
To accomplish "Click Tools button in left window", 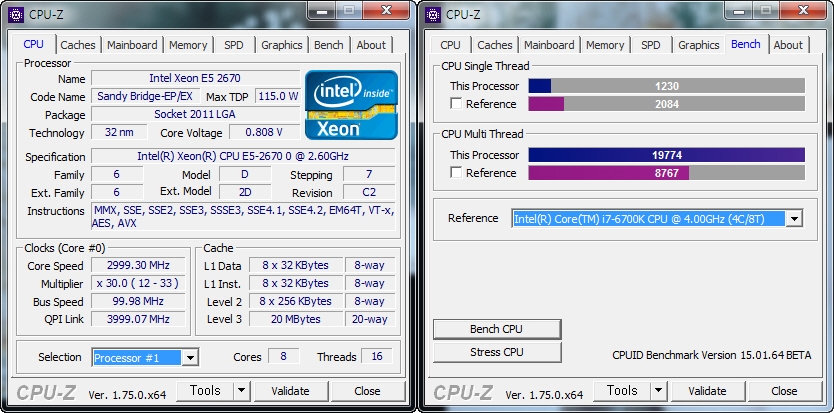I will tap(205, 391).
